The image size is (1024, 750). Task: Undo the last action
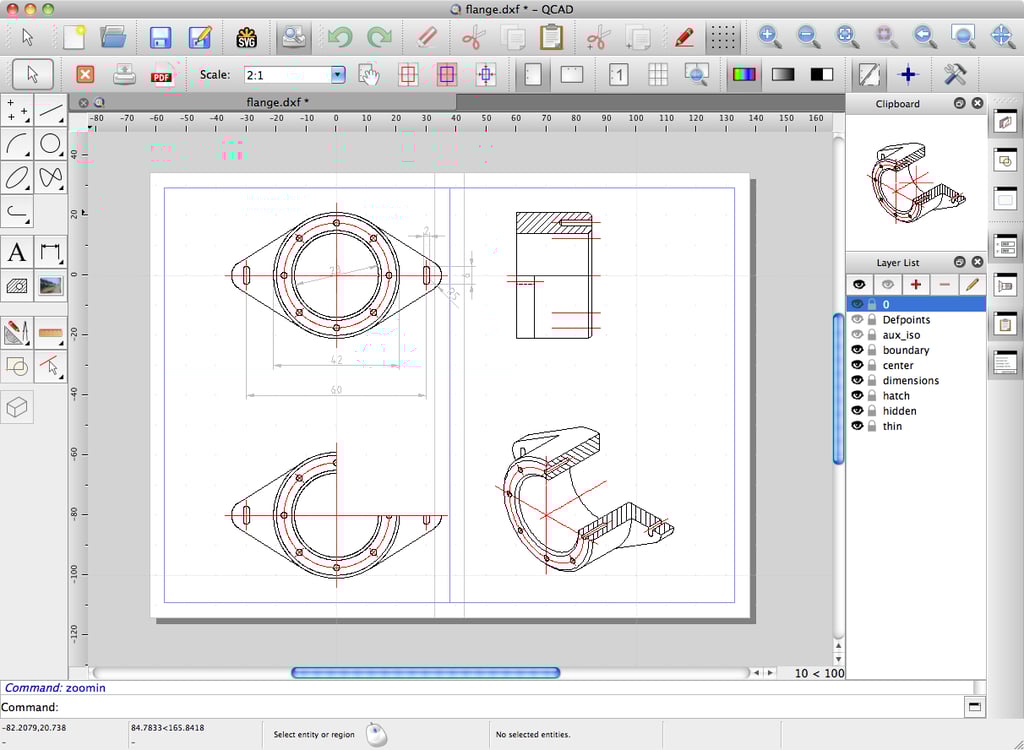[339, 37]
